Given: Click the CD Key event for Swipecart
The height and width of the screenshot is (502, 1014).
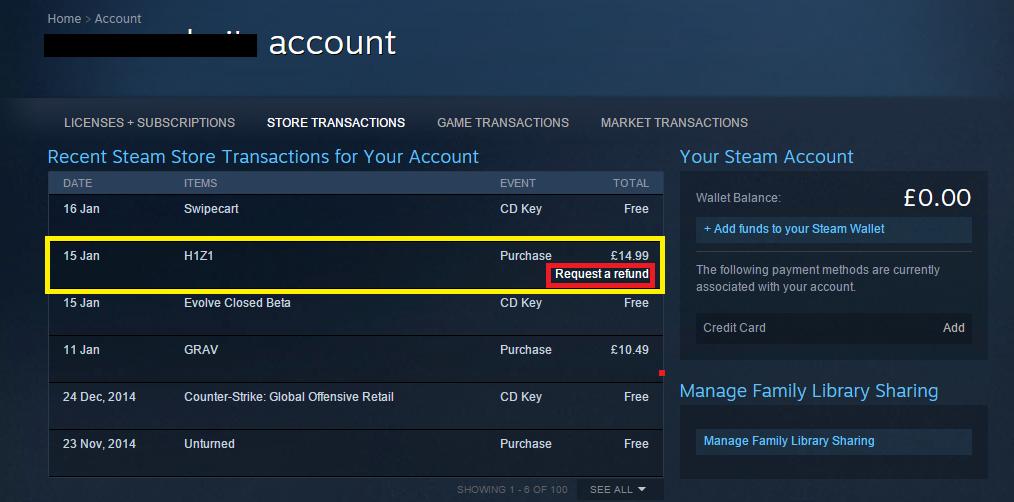Looking at the screenshot, I should tap(521, 210).
